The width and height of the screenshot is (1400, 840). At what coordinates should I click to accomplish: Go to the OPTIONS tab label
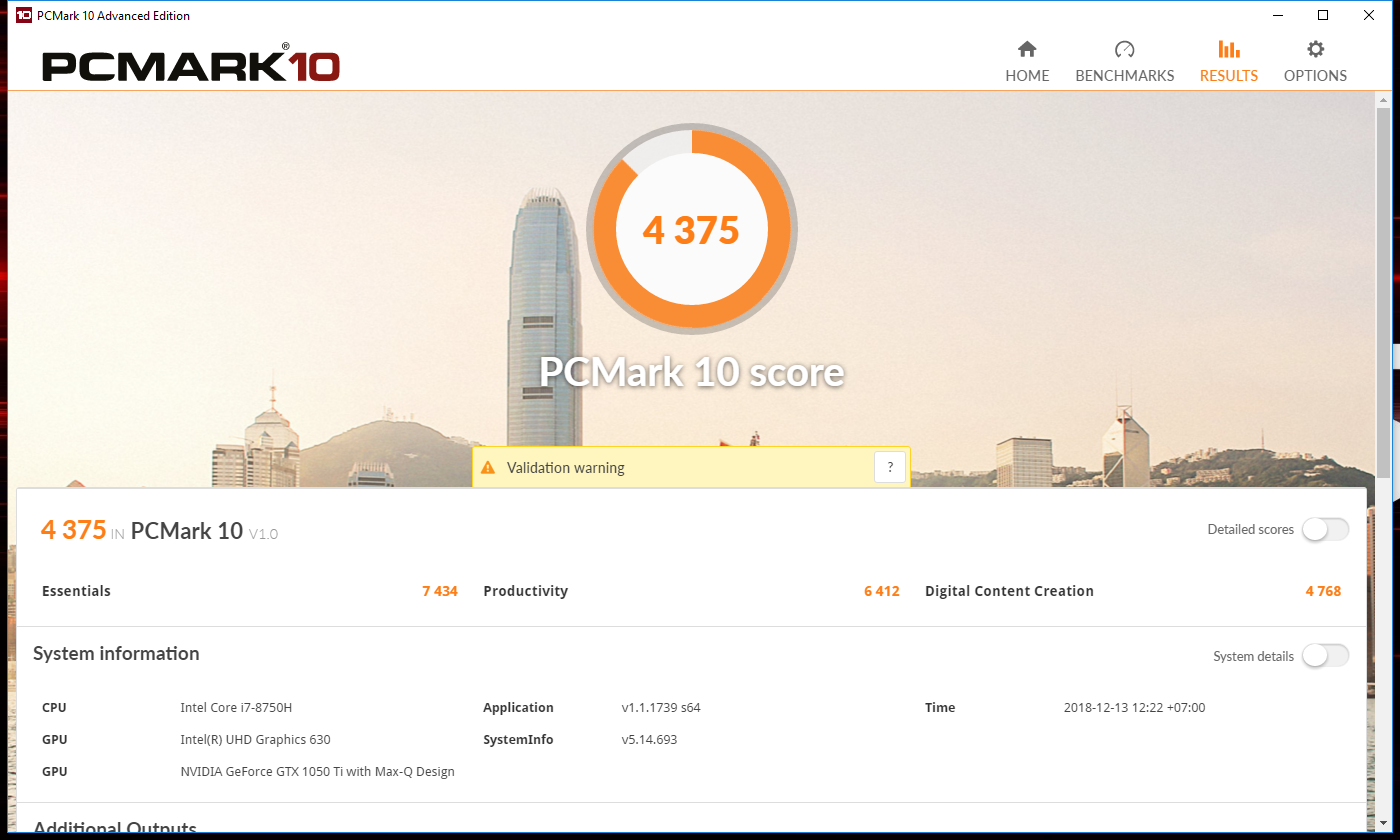point(1316,75)
